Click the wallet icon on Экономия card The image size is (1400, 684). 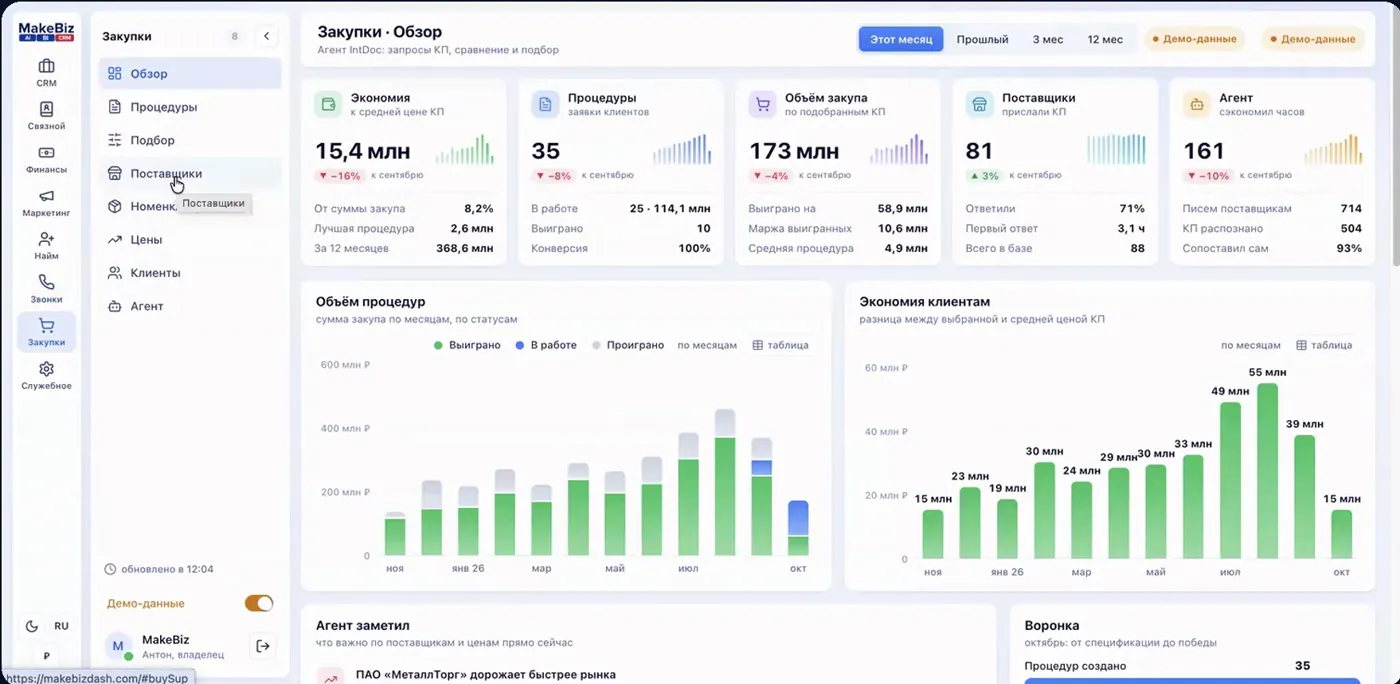click(327, 104)
